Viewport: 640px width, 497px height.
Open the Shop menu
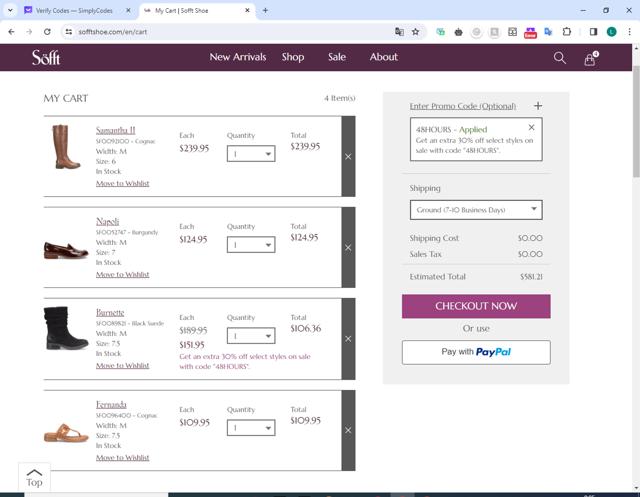[x=293, y=57]
